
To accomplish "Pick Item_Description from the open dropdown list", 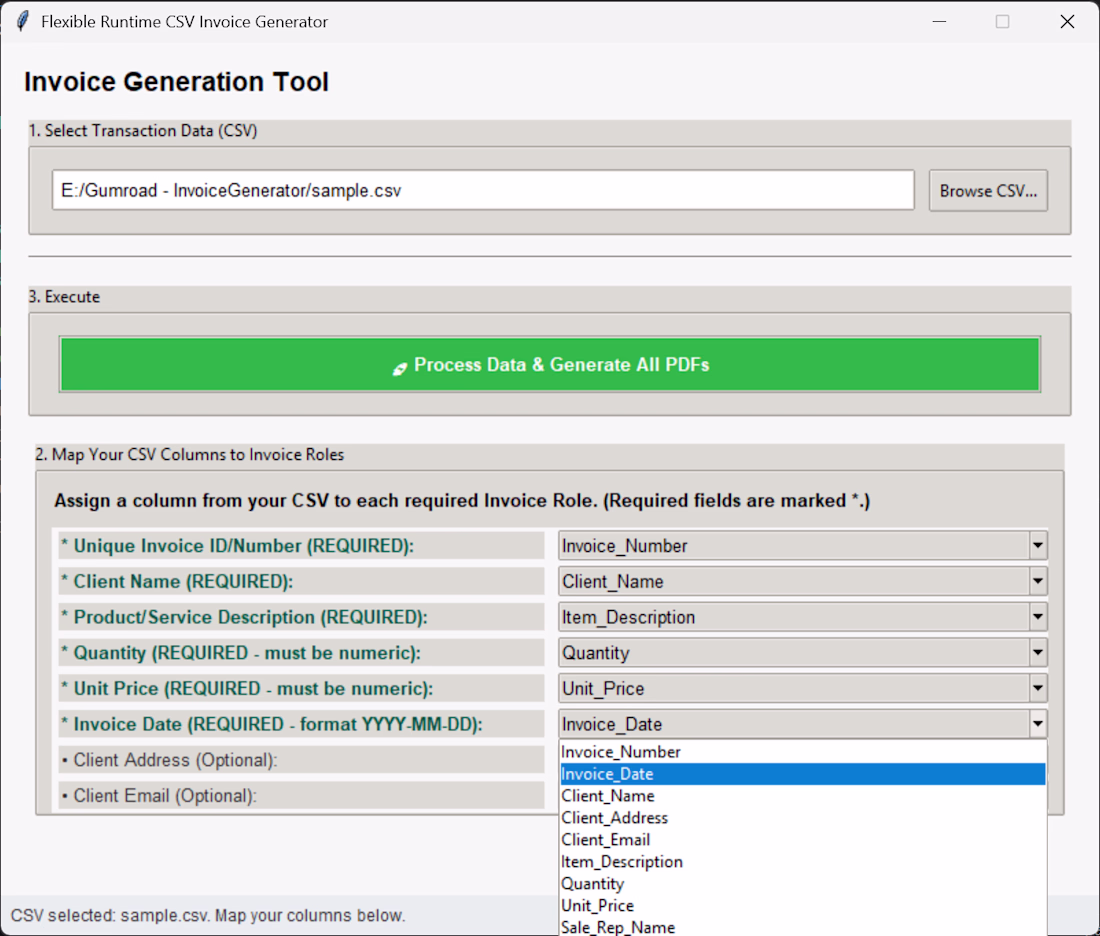I will tap(803, 862).
